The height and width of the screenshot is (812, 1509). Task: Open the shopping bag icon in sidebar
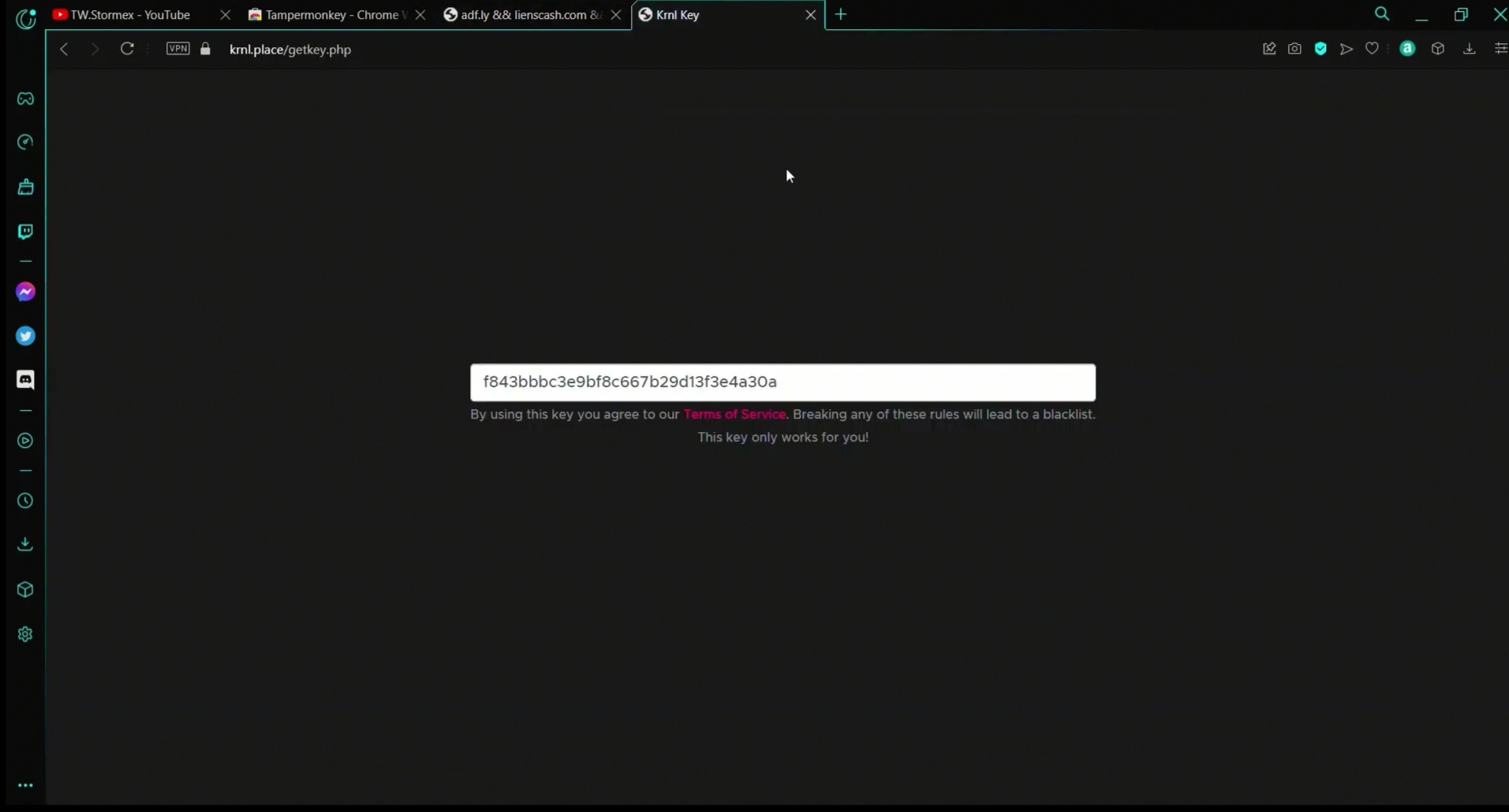[25, 187]
